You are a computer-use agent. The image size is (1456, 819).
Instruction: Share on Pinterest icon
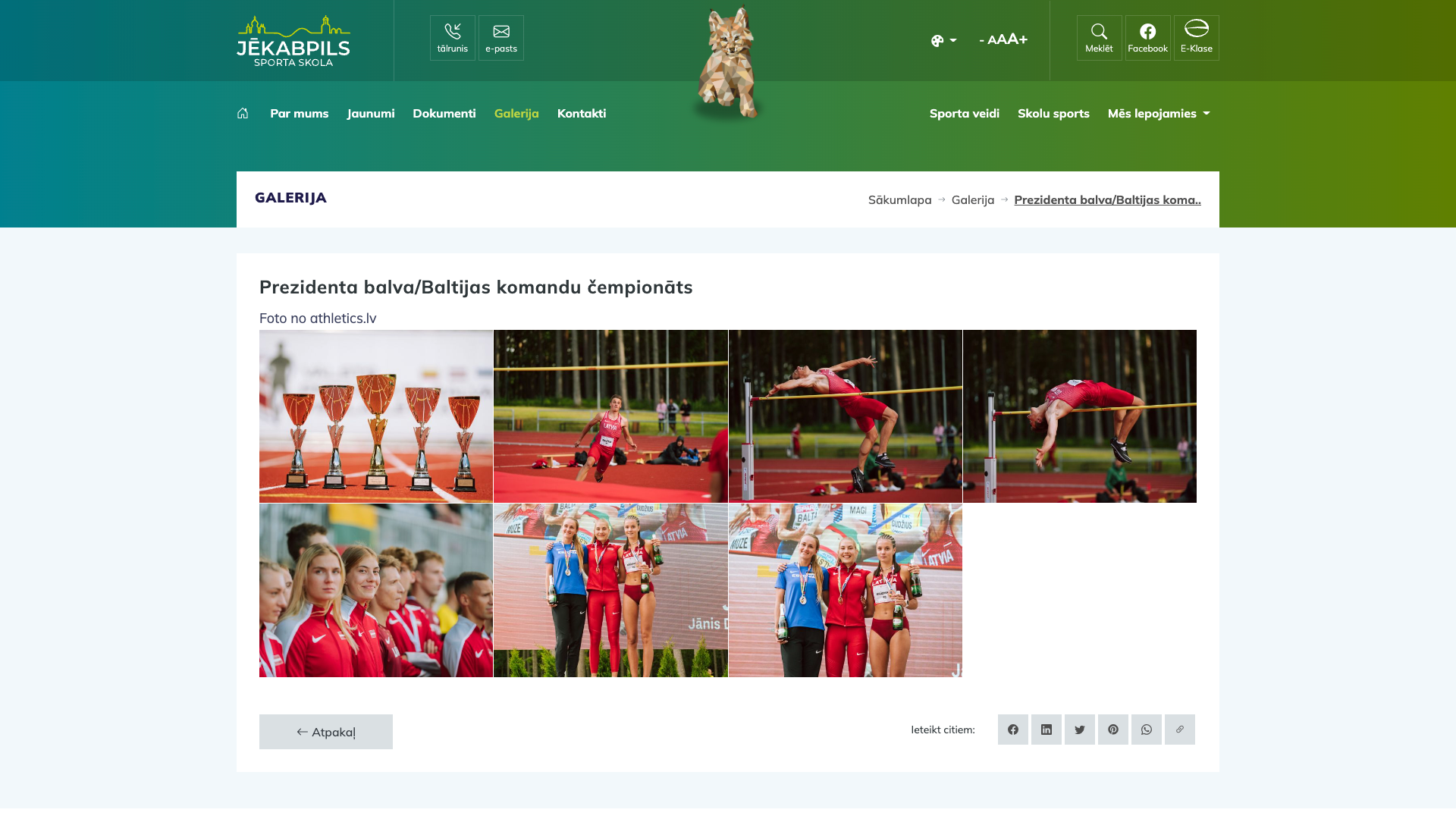(1112, 730)
